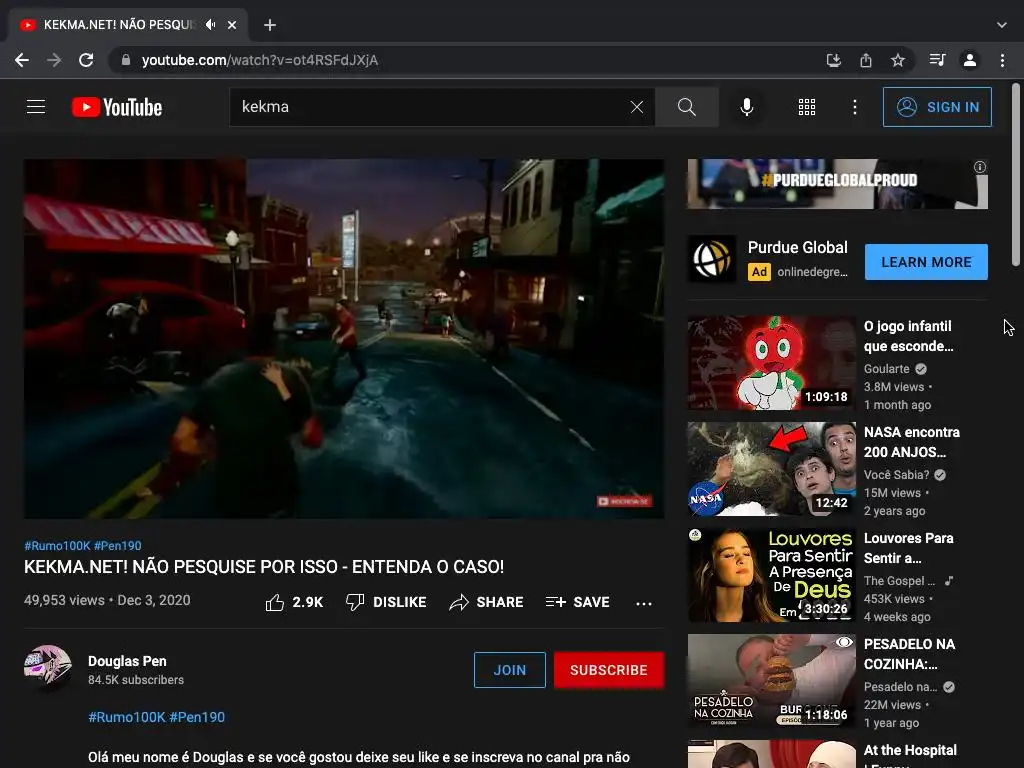Expand the tab search chevron
This screenshot has width=1024, height=768.
1001,25
